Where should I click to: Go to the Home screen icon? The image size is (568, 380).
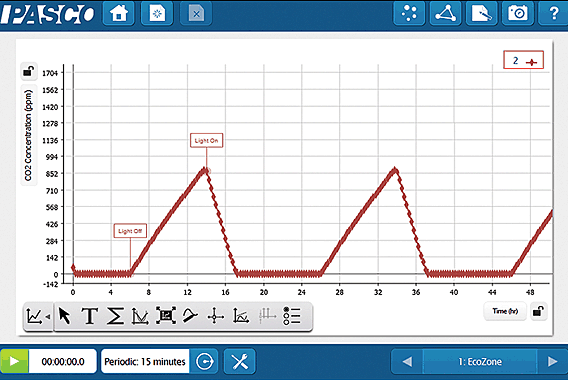(119, 14)
